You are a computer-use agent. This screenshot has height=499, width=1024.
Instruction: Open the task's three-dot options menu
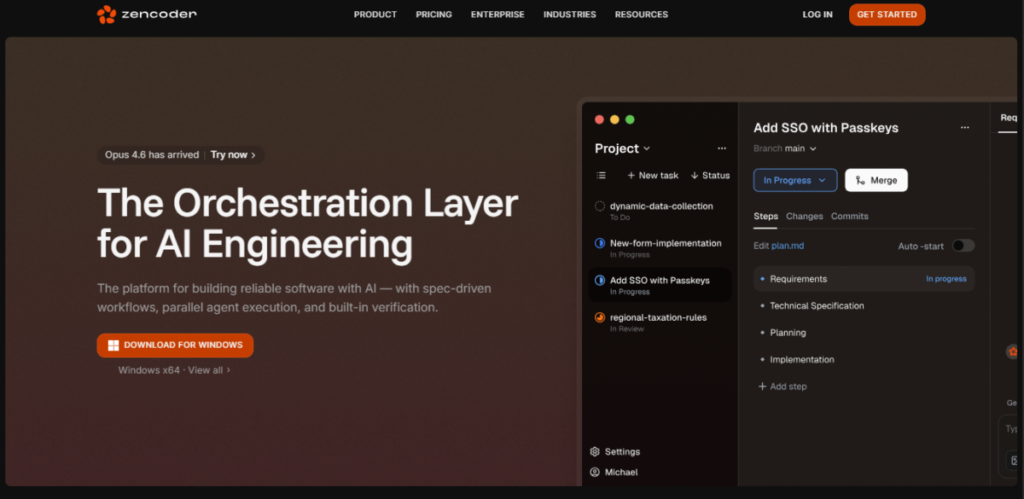[964, 128]
